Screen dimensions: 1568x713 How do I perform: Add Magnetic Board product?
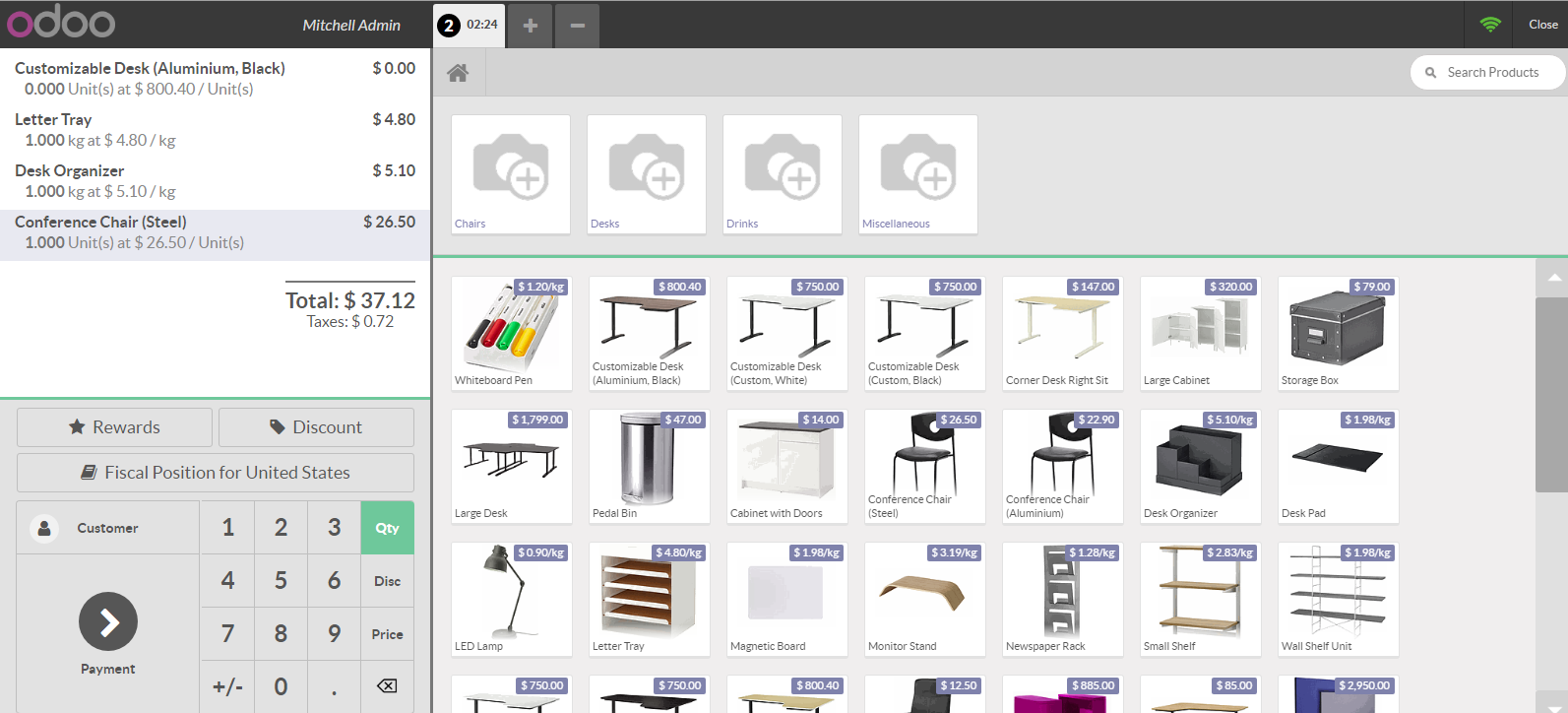tap(786, 599)
